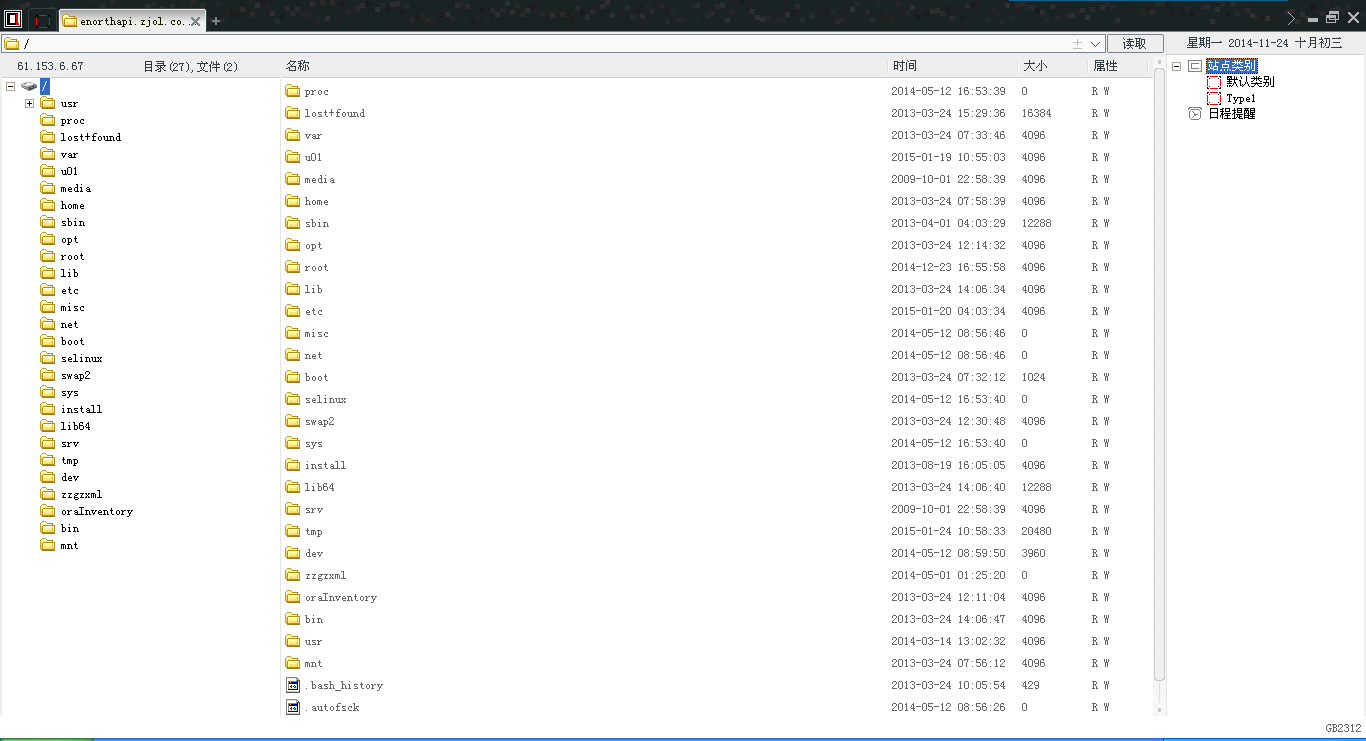Click 目录(27), 文件(2) summary text
Image resolution: width=1366 pixels, height=741 pixels.
coord(190,66)
